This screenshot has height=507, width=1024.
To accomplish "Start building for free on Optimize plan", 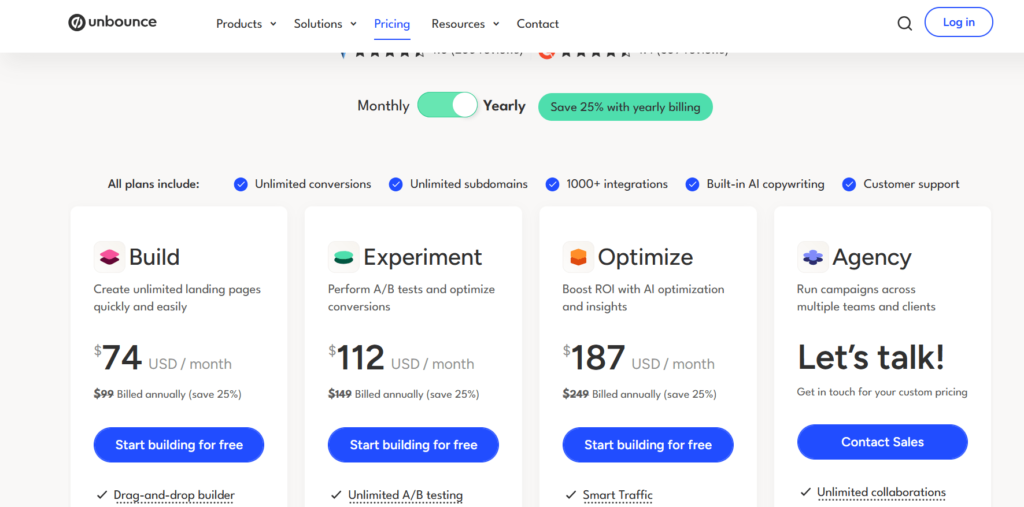I will (648, 445).
